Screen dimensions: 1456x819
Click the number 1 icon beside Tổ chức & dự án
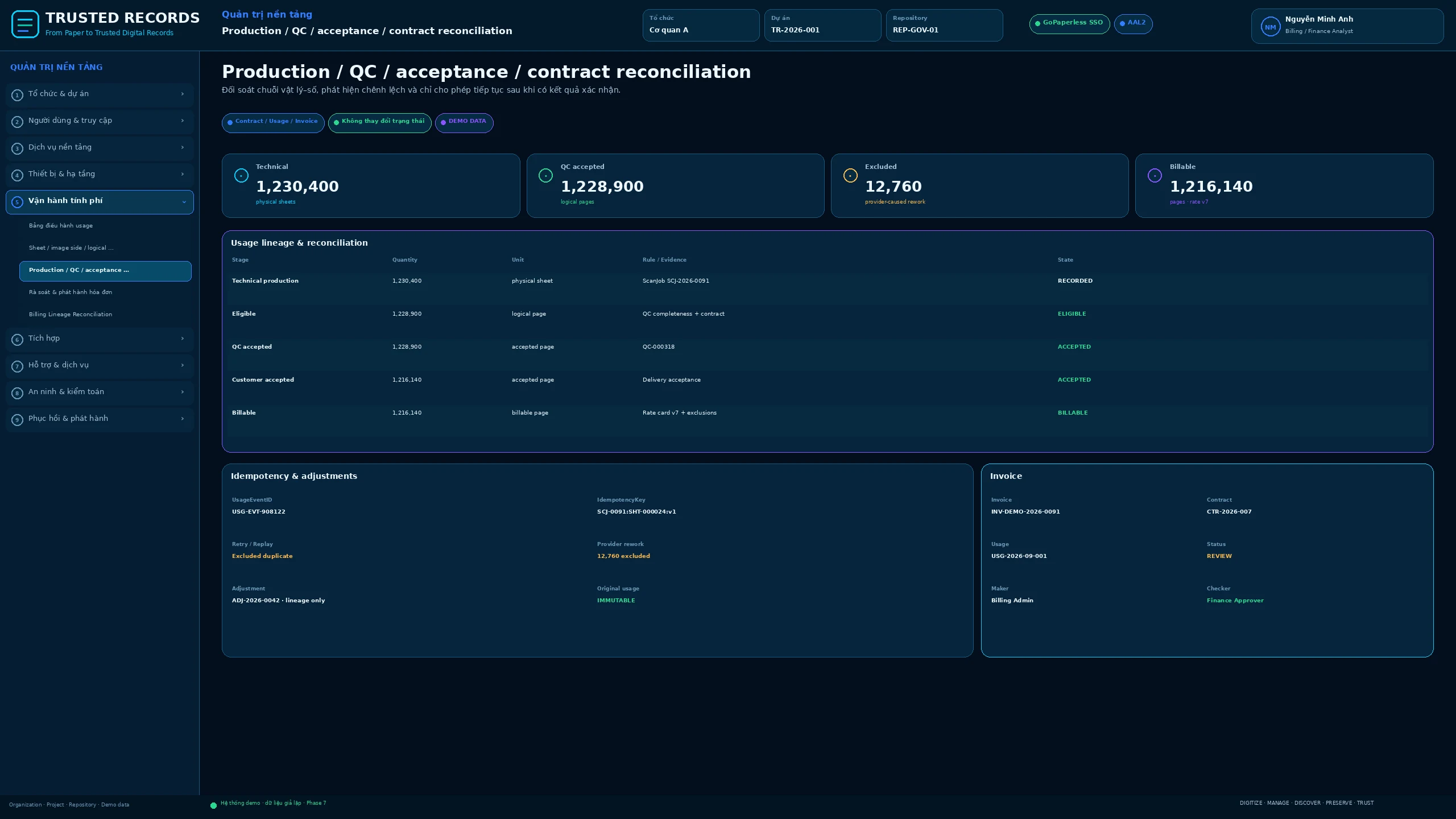coord(17,95)
